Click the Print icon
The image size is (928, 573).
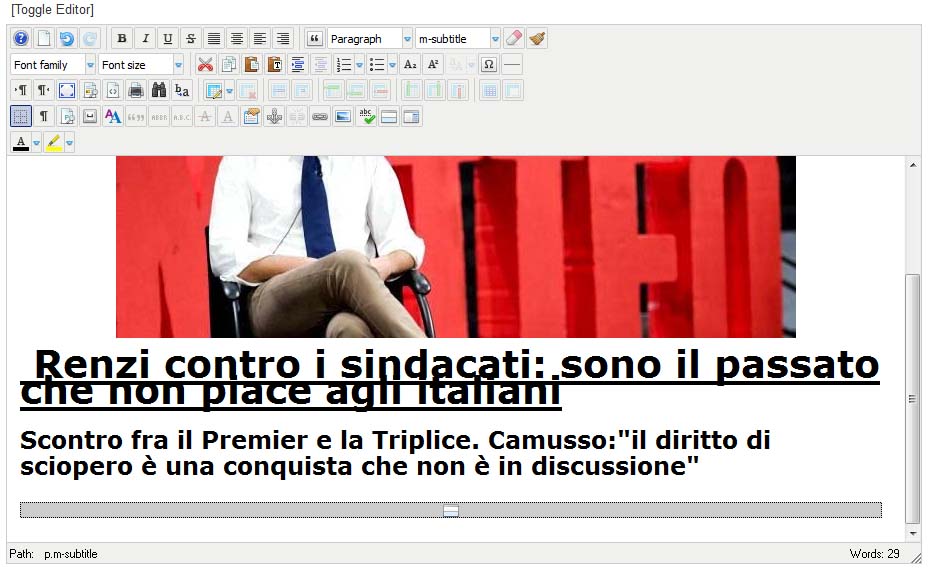point(135,91)
